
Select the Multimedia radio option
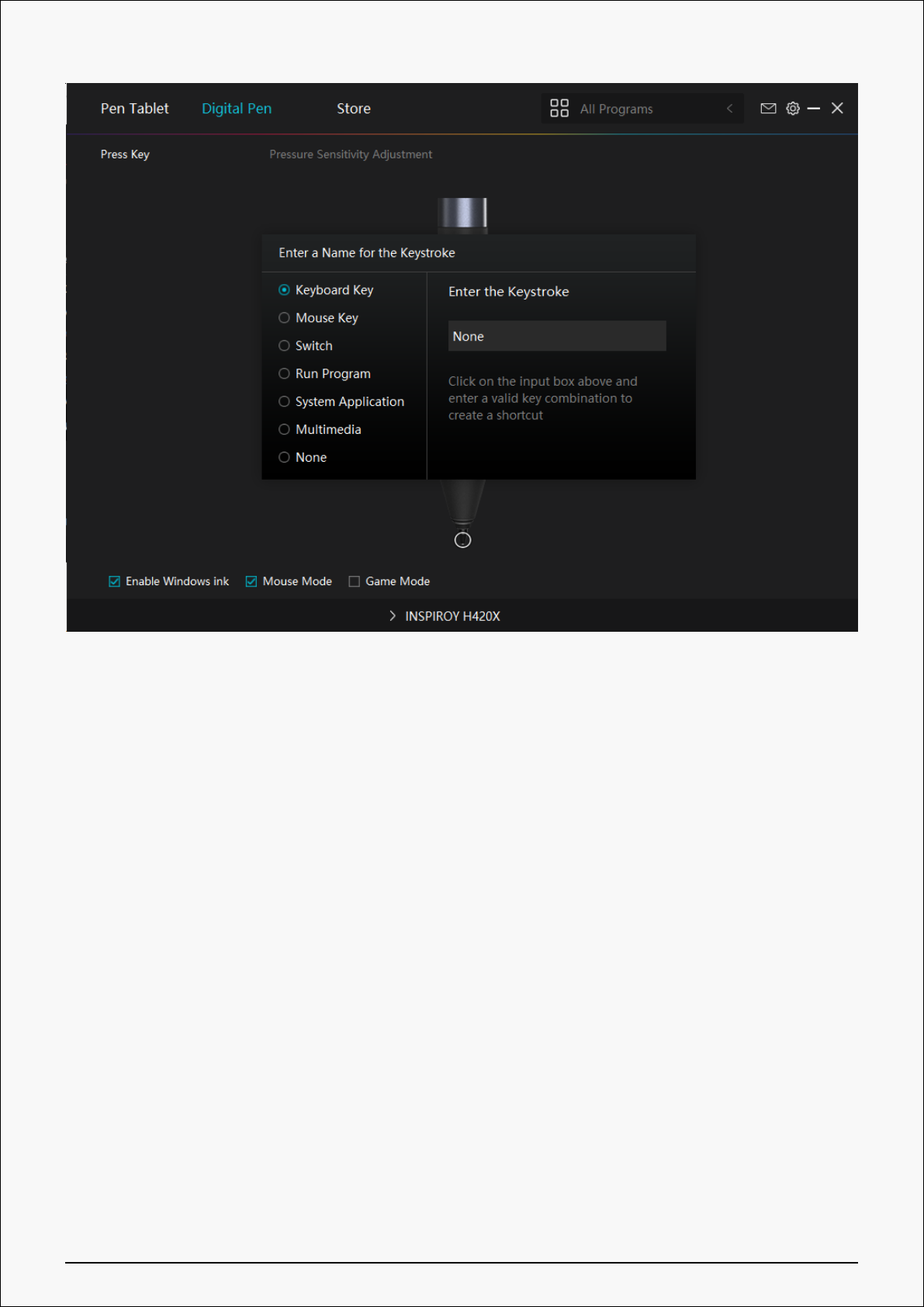[x=284, y=430]
